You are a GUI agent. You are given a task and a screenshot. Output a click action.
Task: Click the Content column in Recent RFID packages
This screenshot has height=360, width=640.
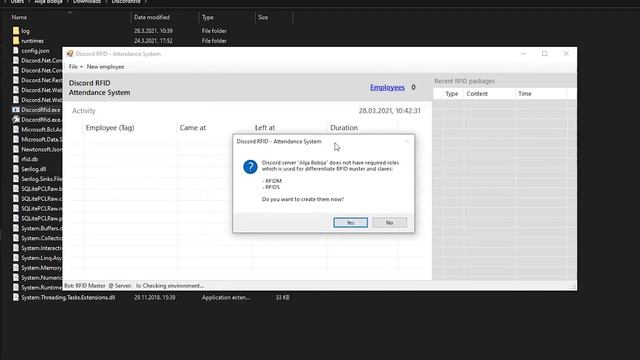(477, 94)
